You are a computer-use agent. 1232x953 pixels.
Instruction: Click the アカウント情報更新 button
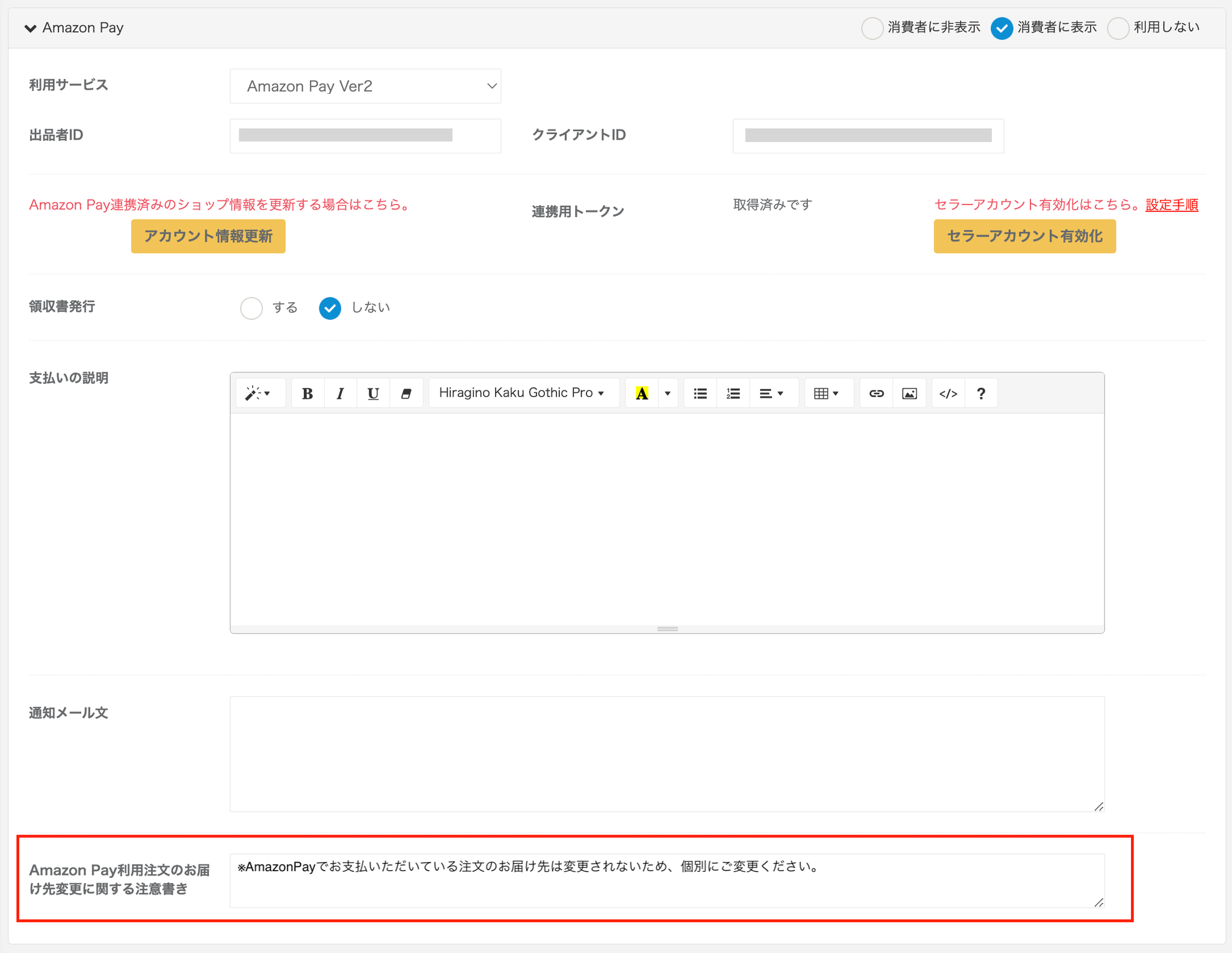pos(208,236)
